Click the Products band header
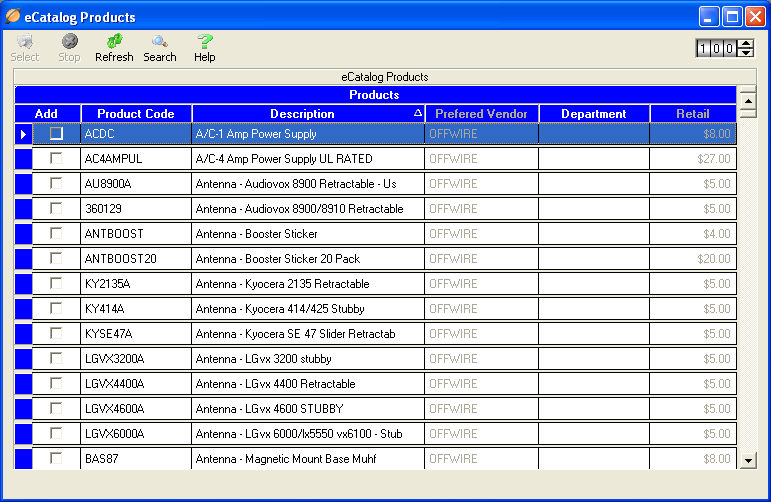771x502 pixels. (x=375, y=94)
